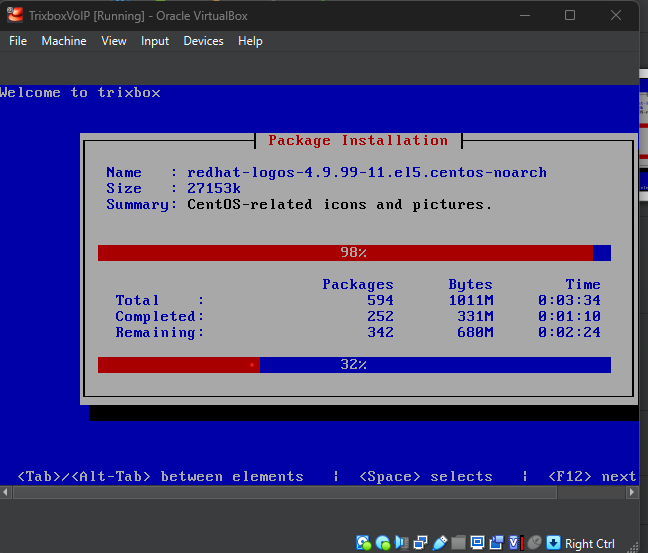Click the Bytes column header
This screenshot has height=553, width=648.
pos(471,284)
